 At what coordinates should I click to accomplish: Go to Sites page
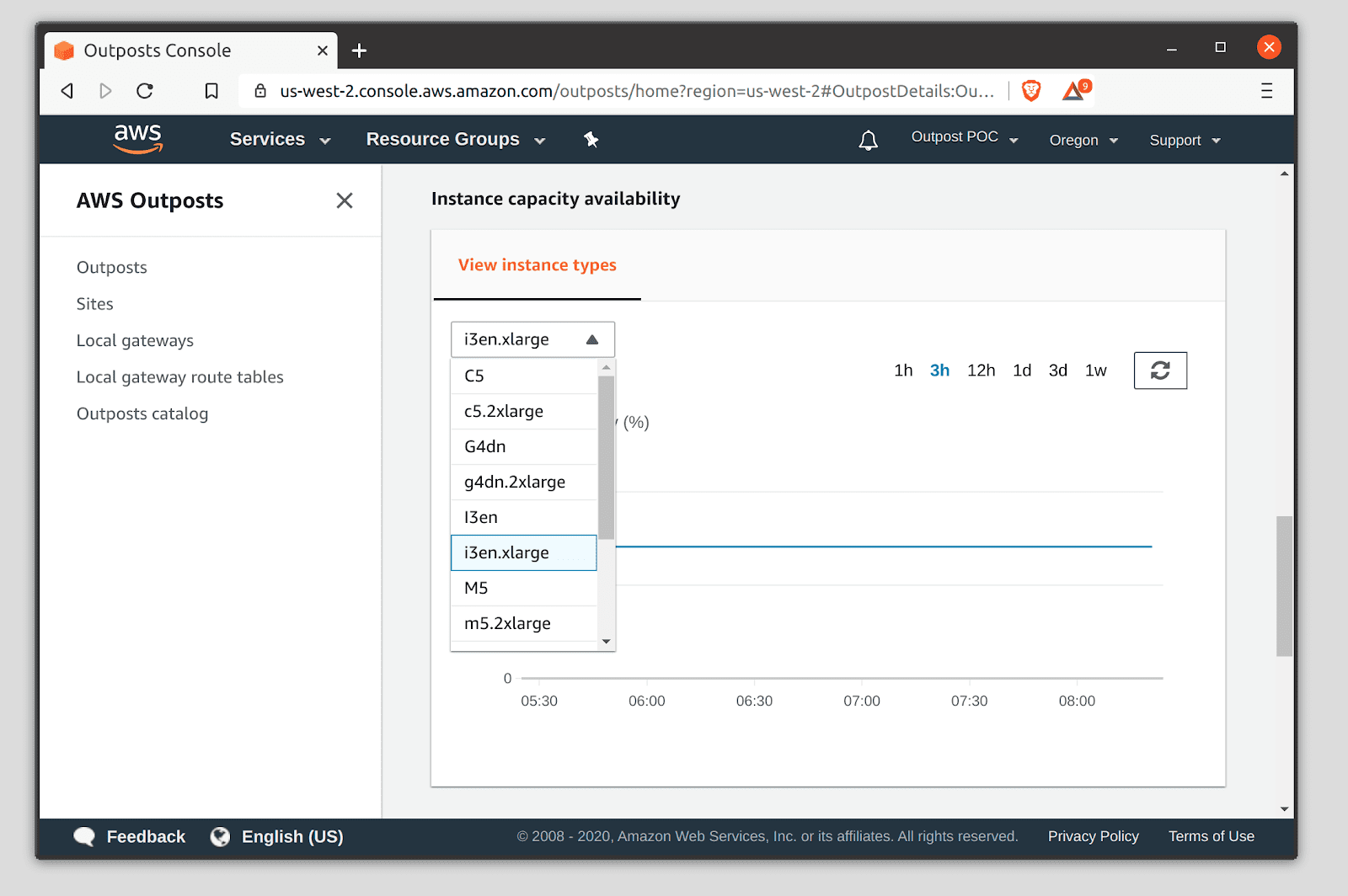(94, 304)
